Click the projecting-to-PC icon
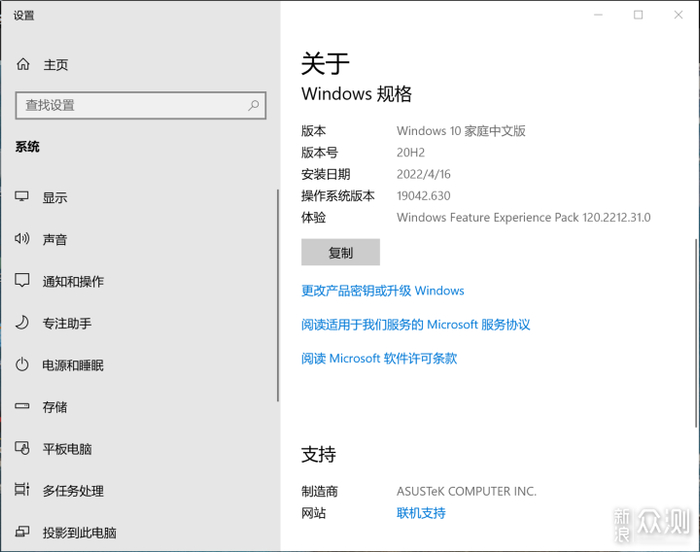The height and width of the screenshot is (552, 700). click(22, 531)
